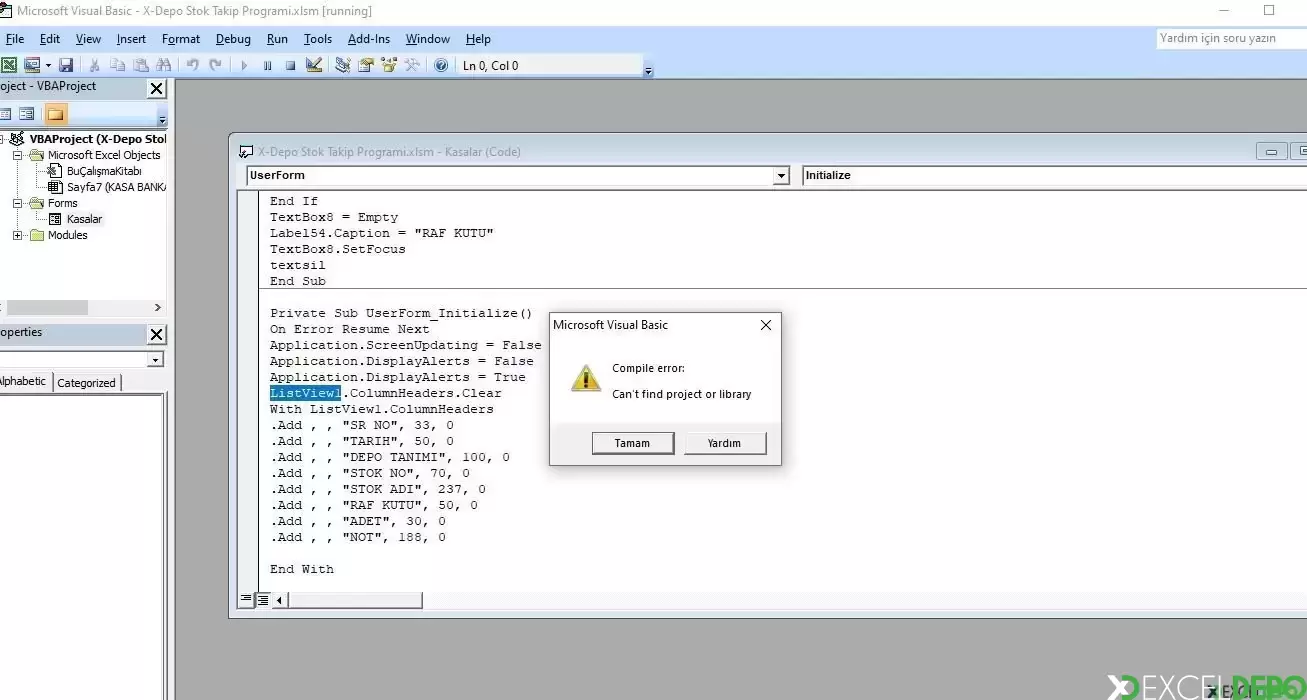Viewport: 1307px width, 700px height.
Task: Click the Insert UserForm toolbar icon
Action: click(x=31, y=65)
